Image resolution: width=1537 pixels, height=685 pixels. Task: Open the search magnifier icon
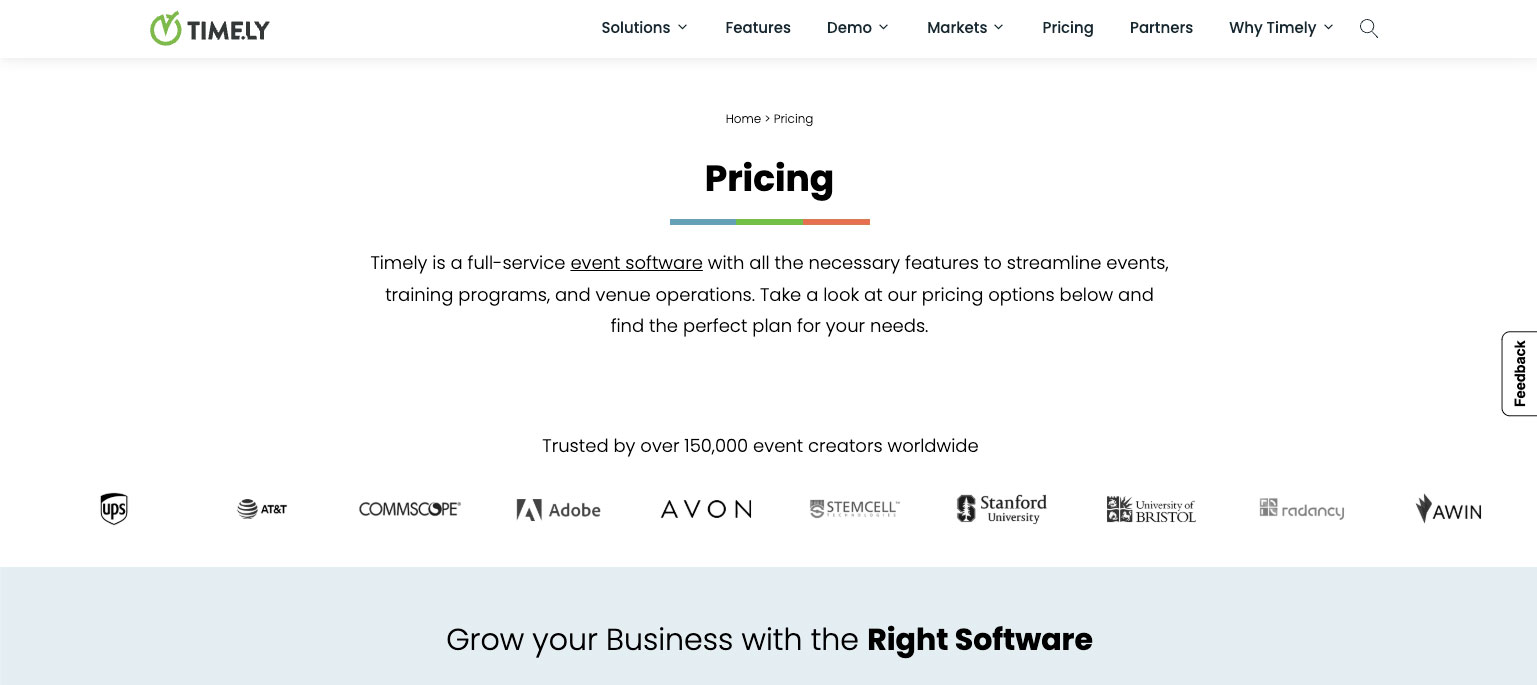click(1369, 28)
